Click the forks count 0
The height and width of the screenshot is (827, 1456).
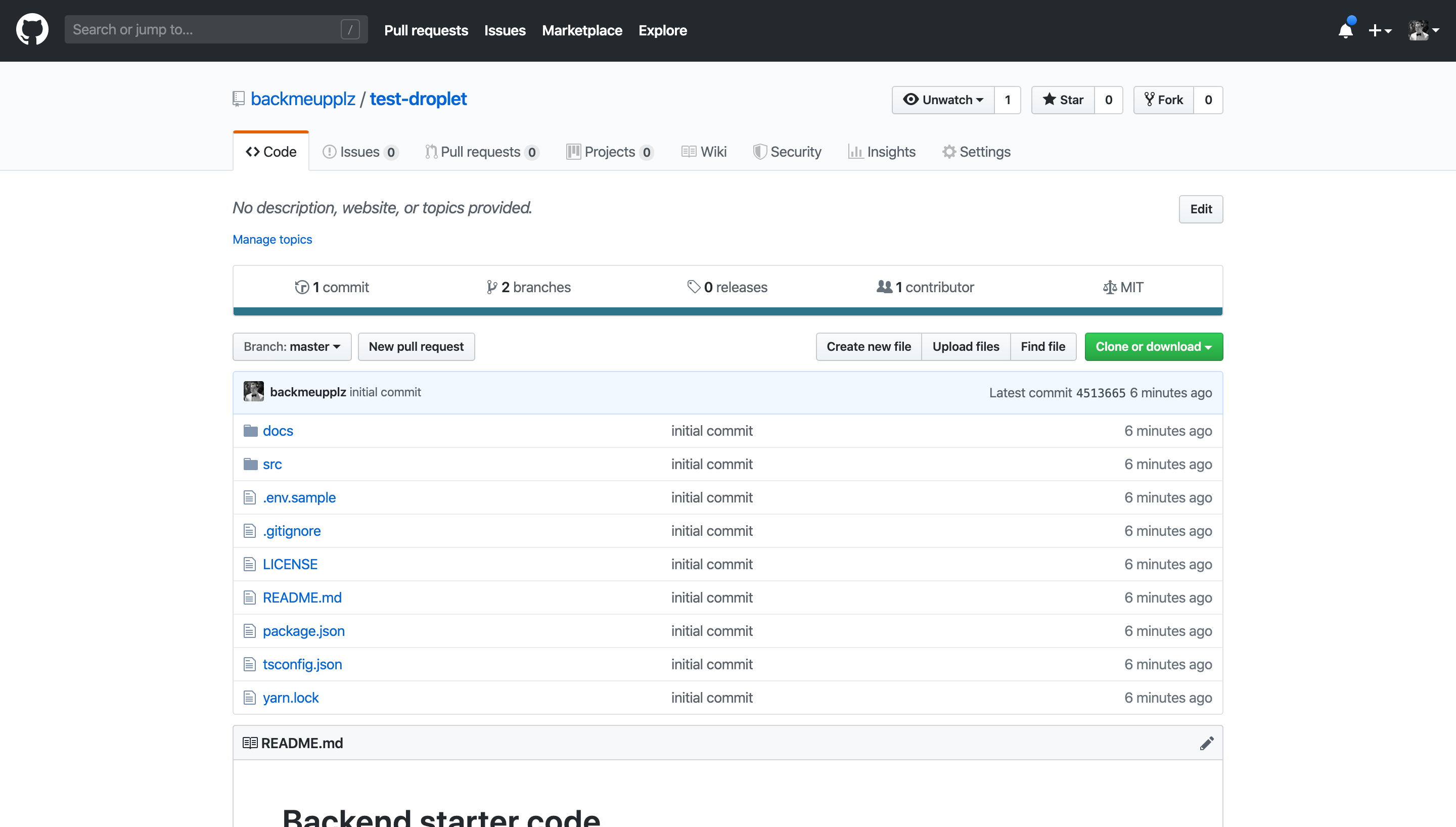click(x=1208, y=100)
